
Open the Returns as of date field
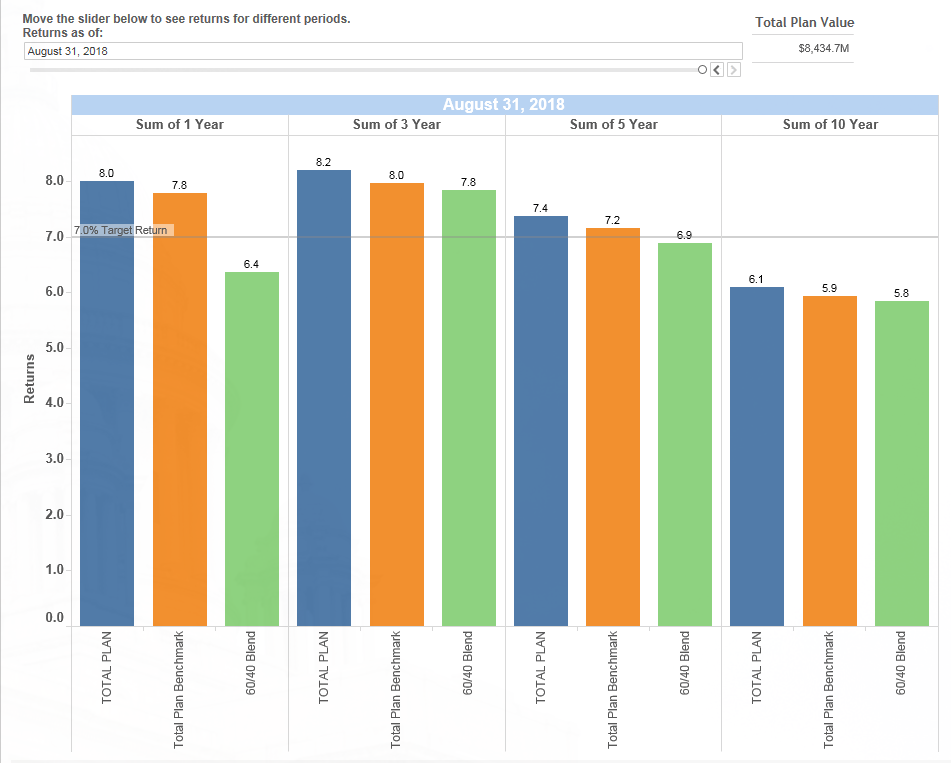coord(383,51)
